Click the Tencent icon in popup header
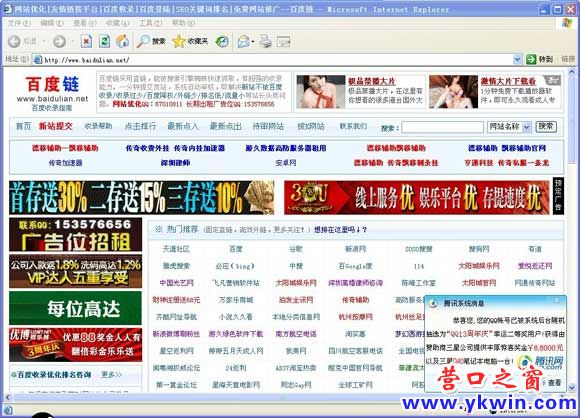 click(x=433, y=303)
